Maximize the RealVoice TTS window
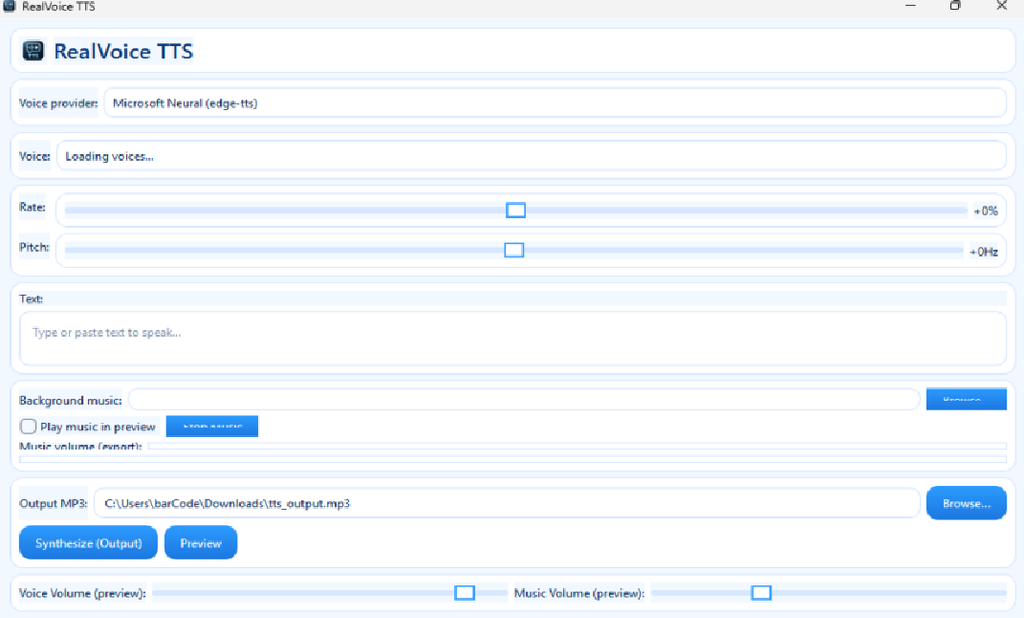Screen dimensions: 1024x618 pyautogui.click(x=955, y=6)
